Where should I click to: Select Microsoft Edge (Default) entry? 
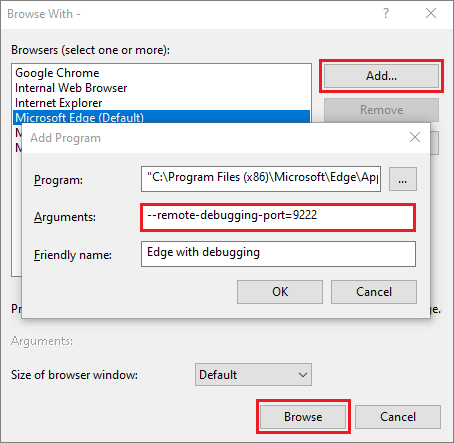coord(161,117)
